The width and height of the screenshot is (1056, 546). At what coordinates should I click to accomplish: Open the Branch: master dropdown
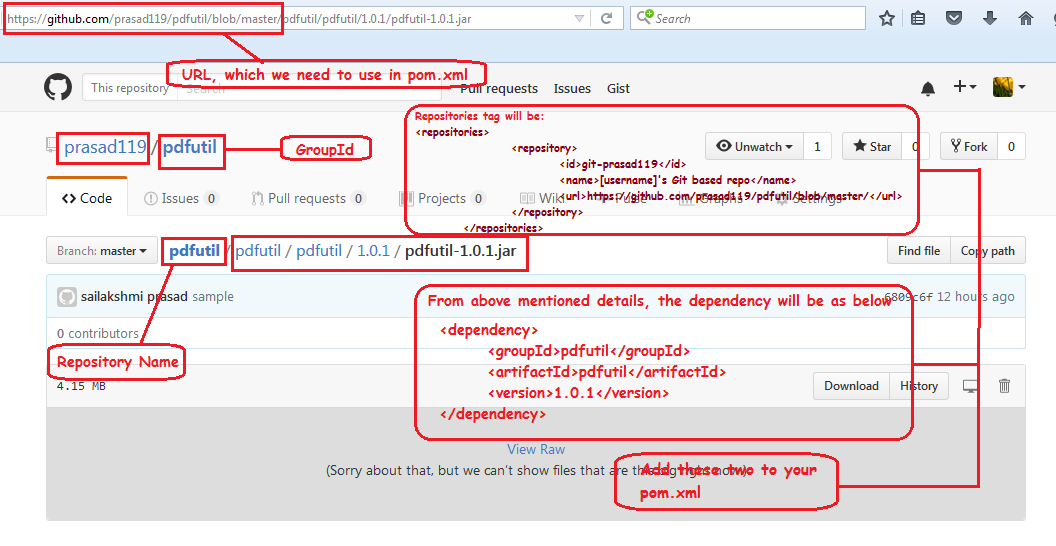coord(102,250)
